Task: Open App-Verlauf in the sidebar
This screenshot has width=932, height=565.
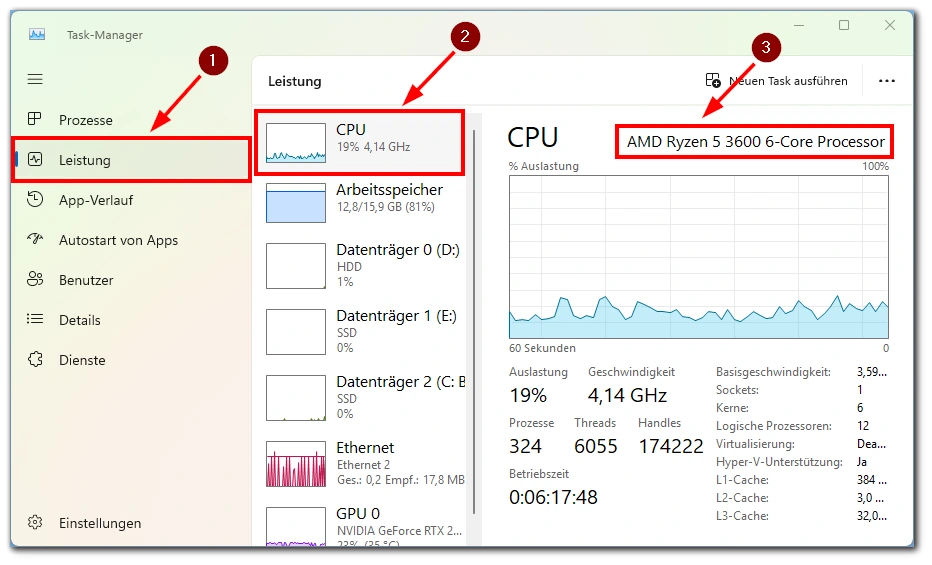Action: pos(132,200)
